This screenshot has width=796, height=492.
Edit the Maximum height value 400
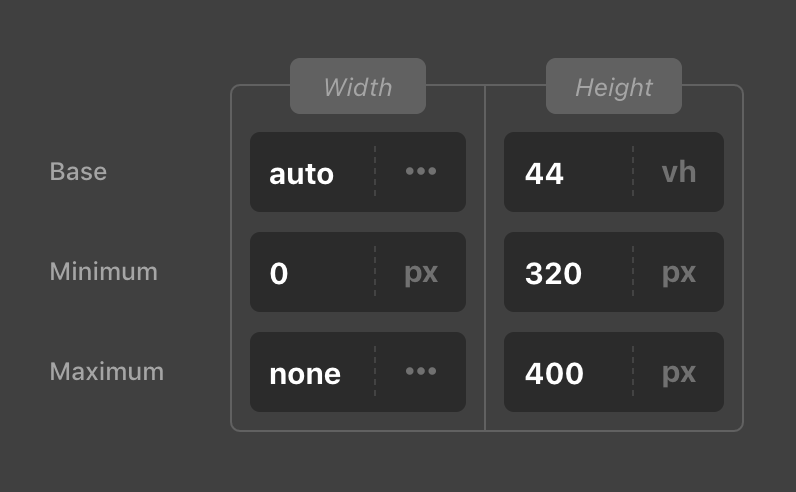click(x=565, y=373)
